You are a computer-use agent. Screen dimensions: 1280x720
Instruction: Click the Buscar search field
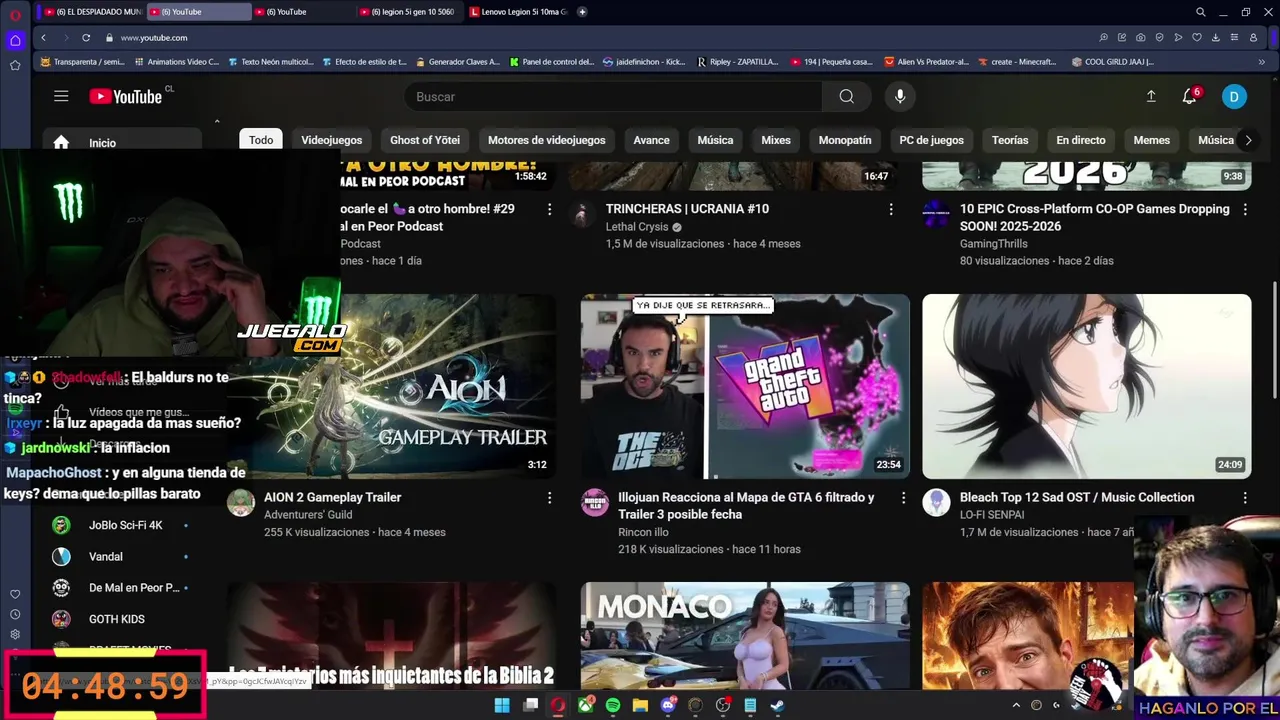(613, 96)
